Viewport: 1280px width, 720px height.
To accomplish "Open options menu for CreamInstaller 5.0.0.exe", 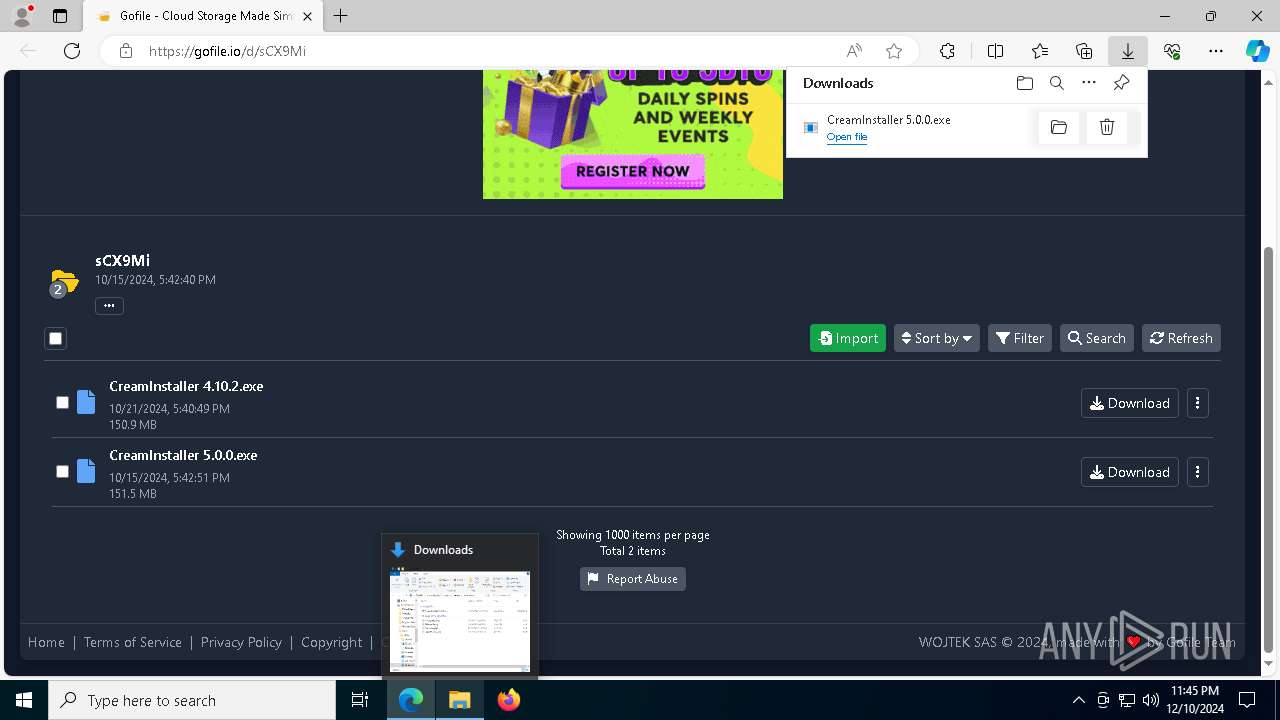I will pos(1197,472).
